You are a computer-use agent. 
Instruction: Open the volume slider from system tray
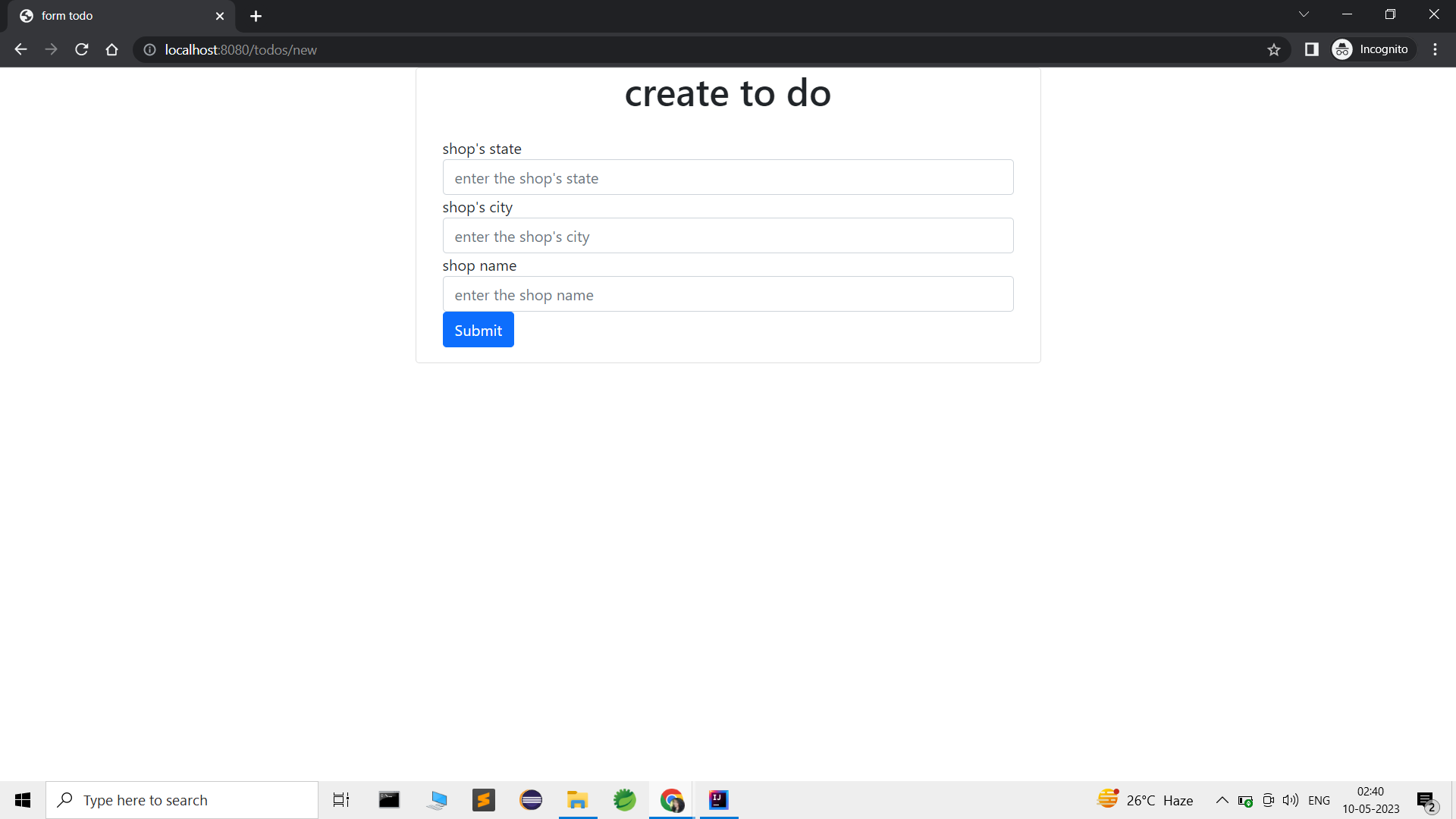tap(1291, 800)
